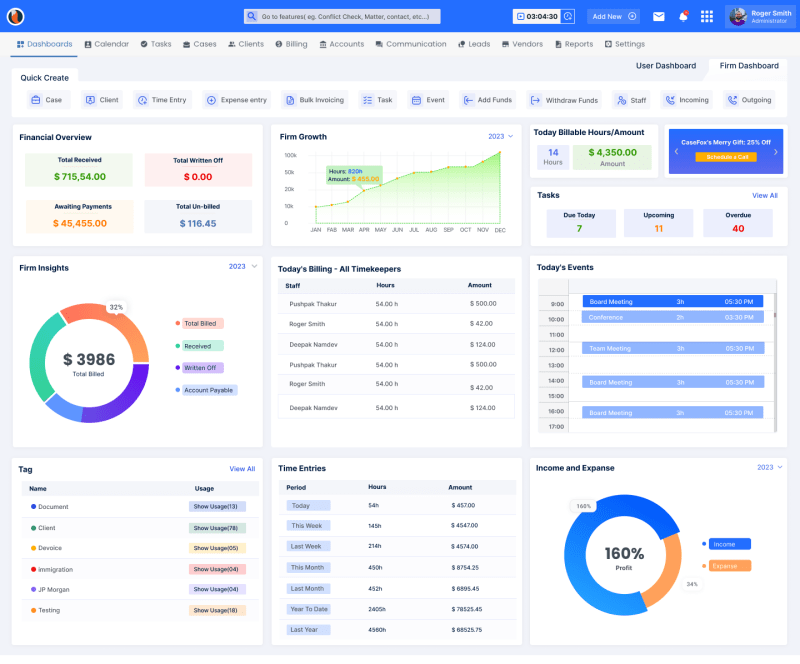Expand the Firm Growth 2023 year dropdown

[x=500, y=136]
